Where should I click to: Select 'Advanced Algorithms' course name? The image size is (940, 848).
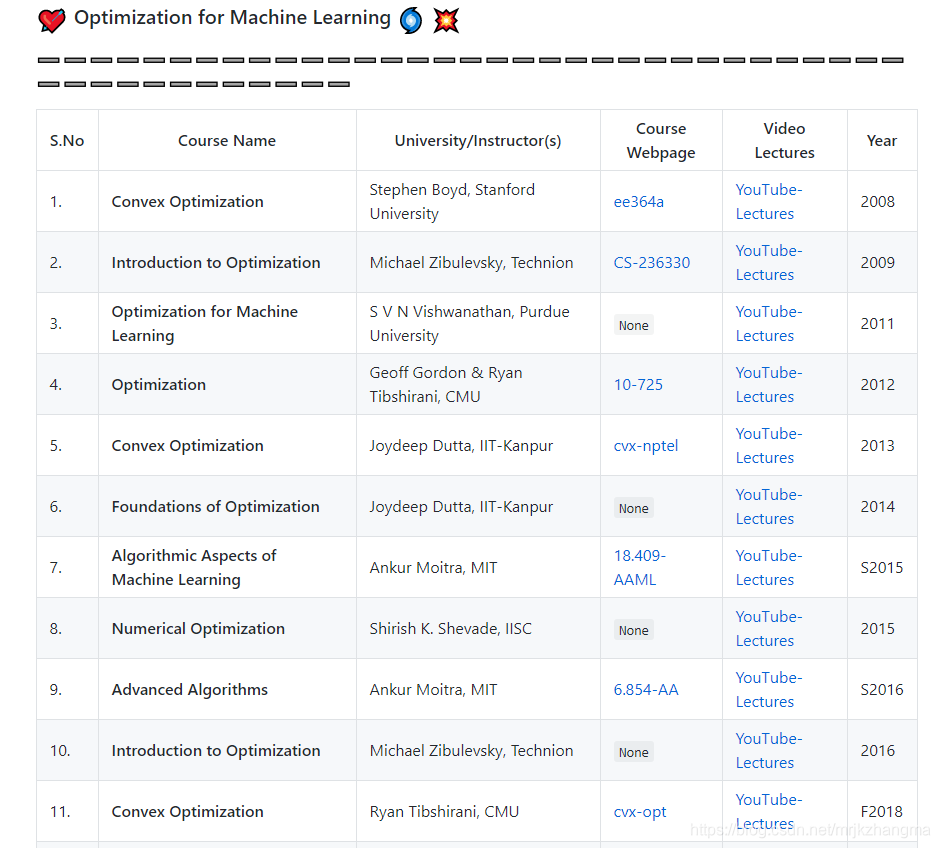(189, 690)
